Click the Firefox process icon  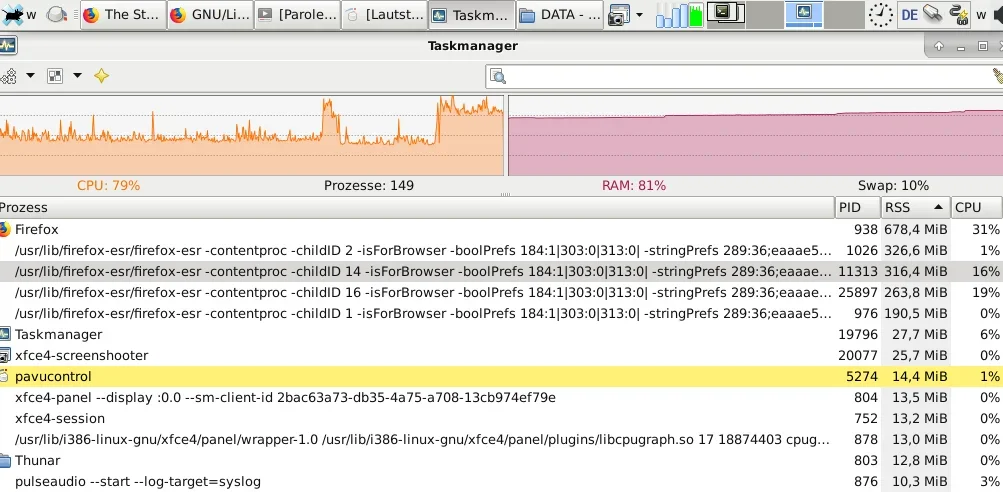[5, 229]
